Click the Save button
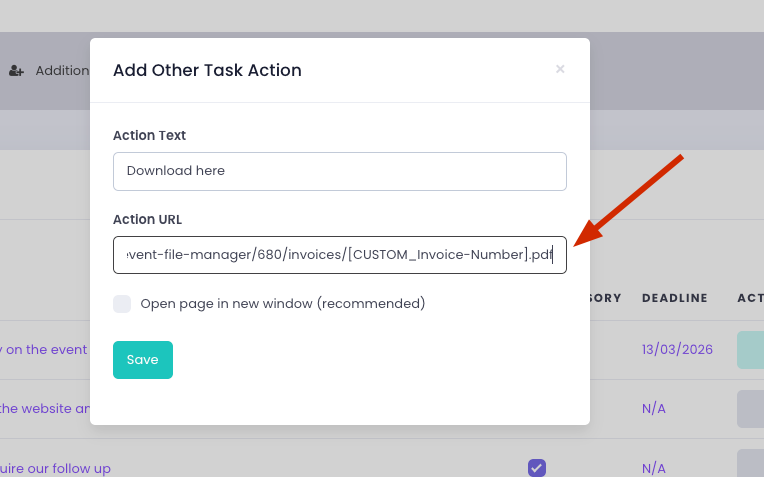The width and height of the screenshot is (764, 477). [x=143, y=360]
